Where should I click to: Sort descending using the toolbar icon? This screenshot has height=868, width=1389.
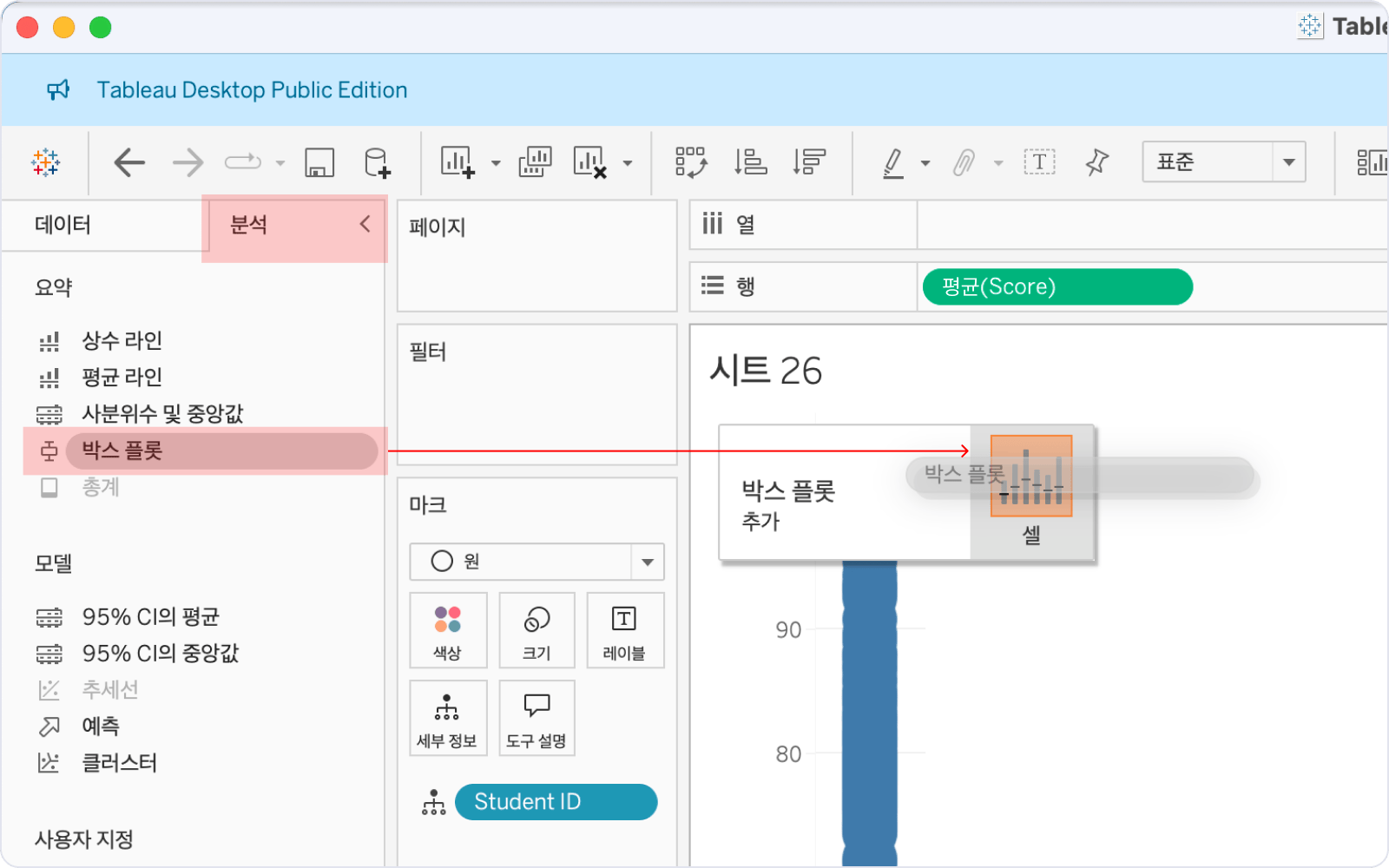tap(808, 162)
